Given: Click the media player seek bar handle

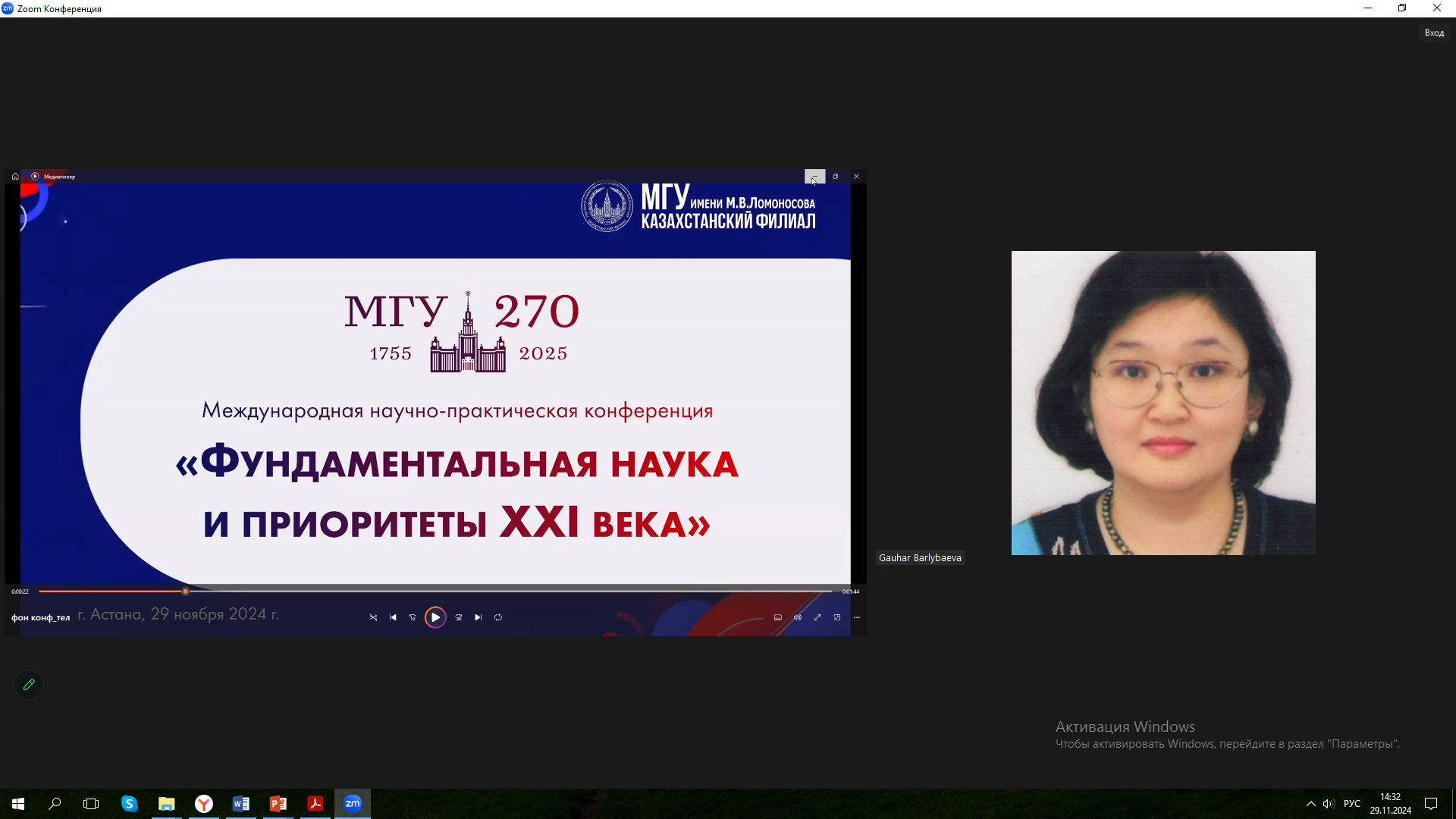Looking at the screenshot, I should pyautogui.click(x=185, y=591).
